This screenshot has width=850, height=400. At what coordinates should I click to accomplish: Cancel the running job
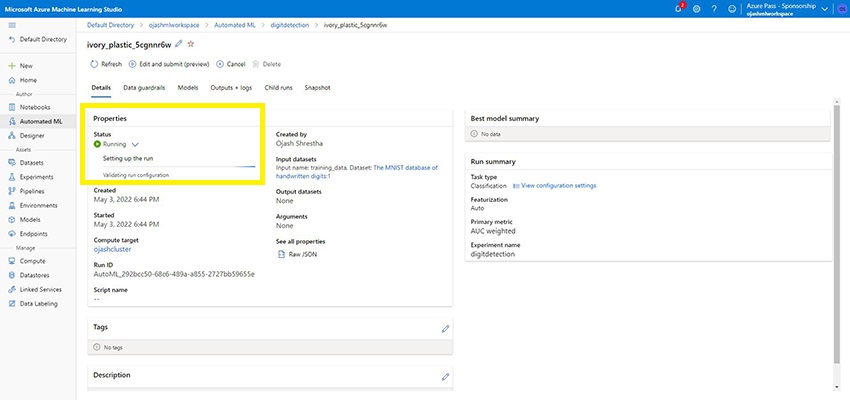[x=231, y=64]
